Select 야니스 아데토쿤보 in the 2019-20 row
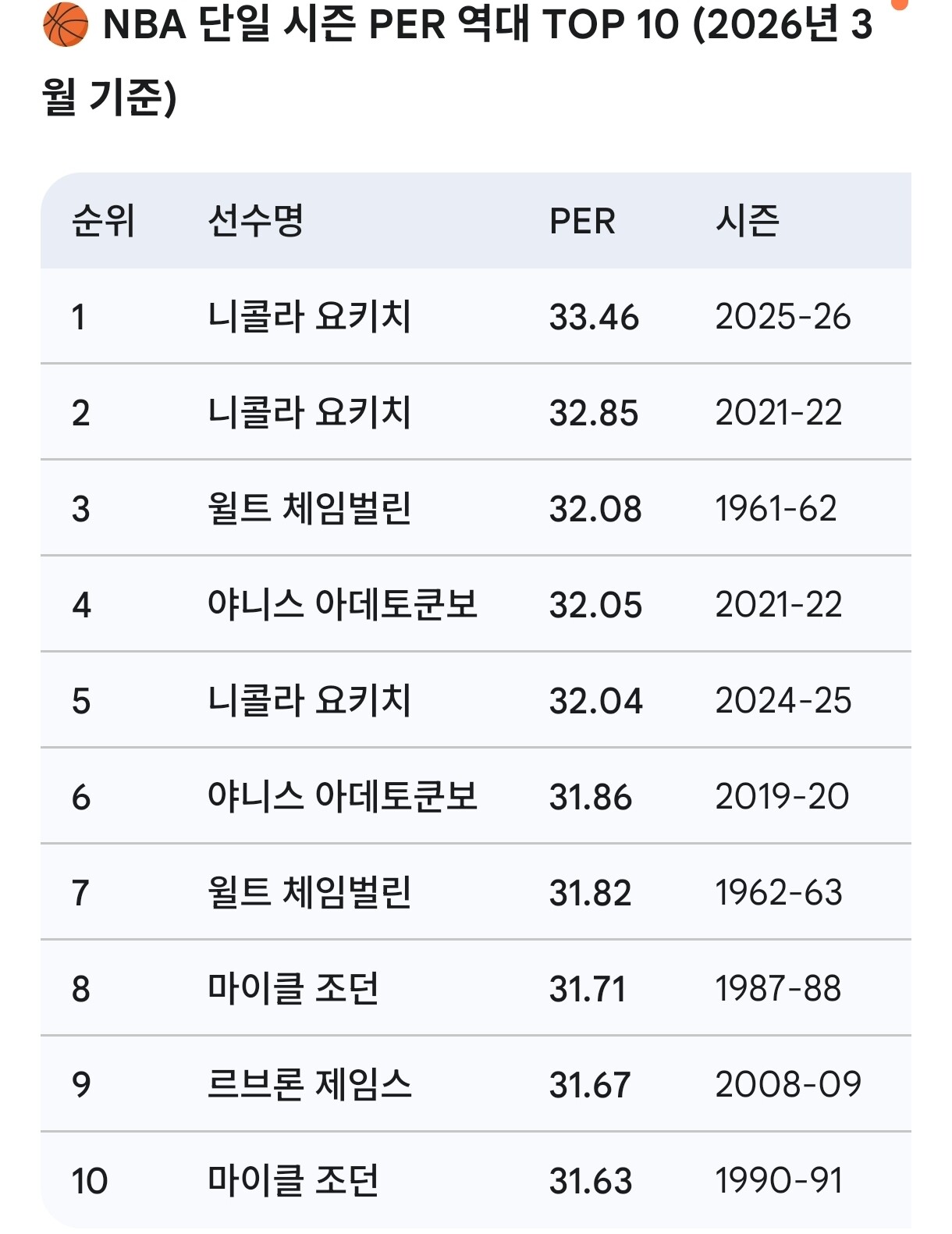952x1234 pixels. pos(342,797)
